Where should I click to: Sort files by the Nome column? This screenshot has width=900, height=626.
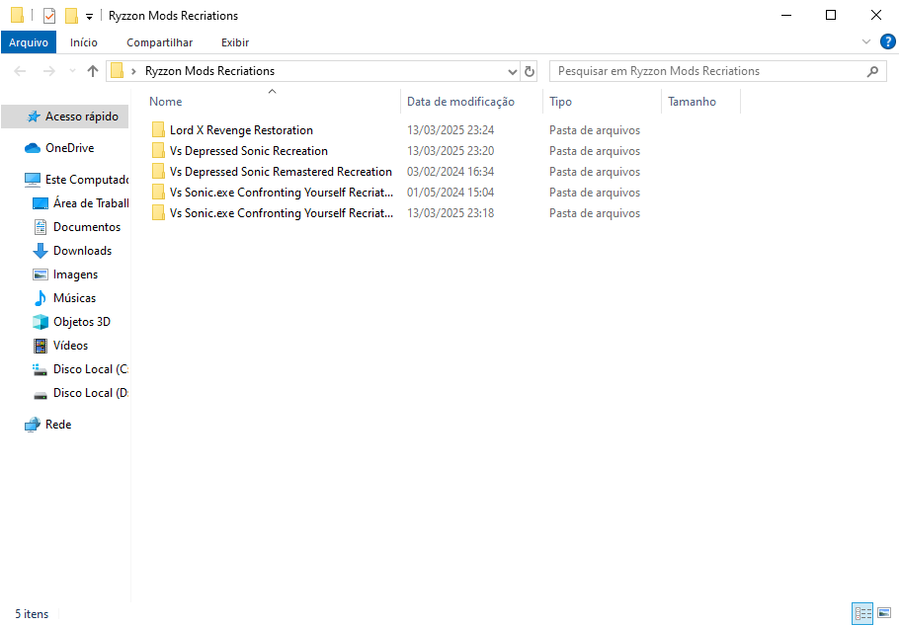[166, 102]
